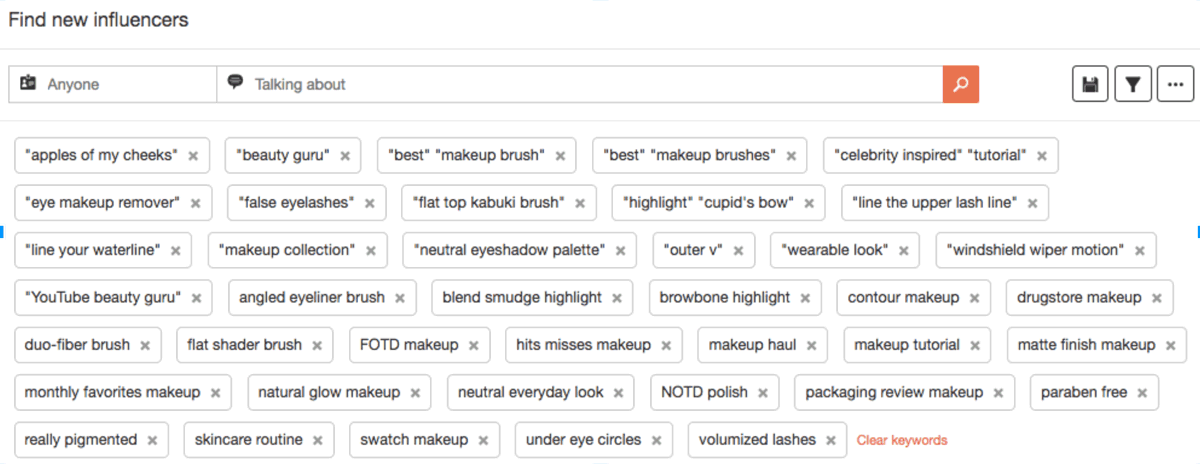Open the more options ellipsis button

point(1175,84)
